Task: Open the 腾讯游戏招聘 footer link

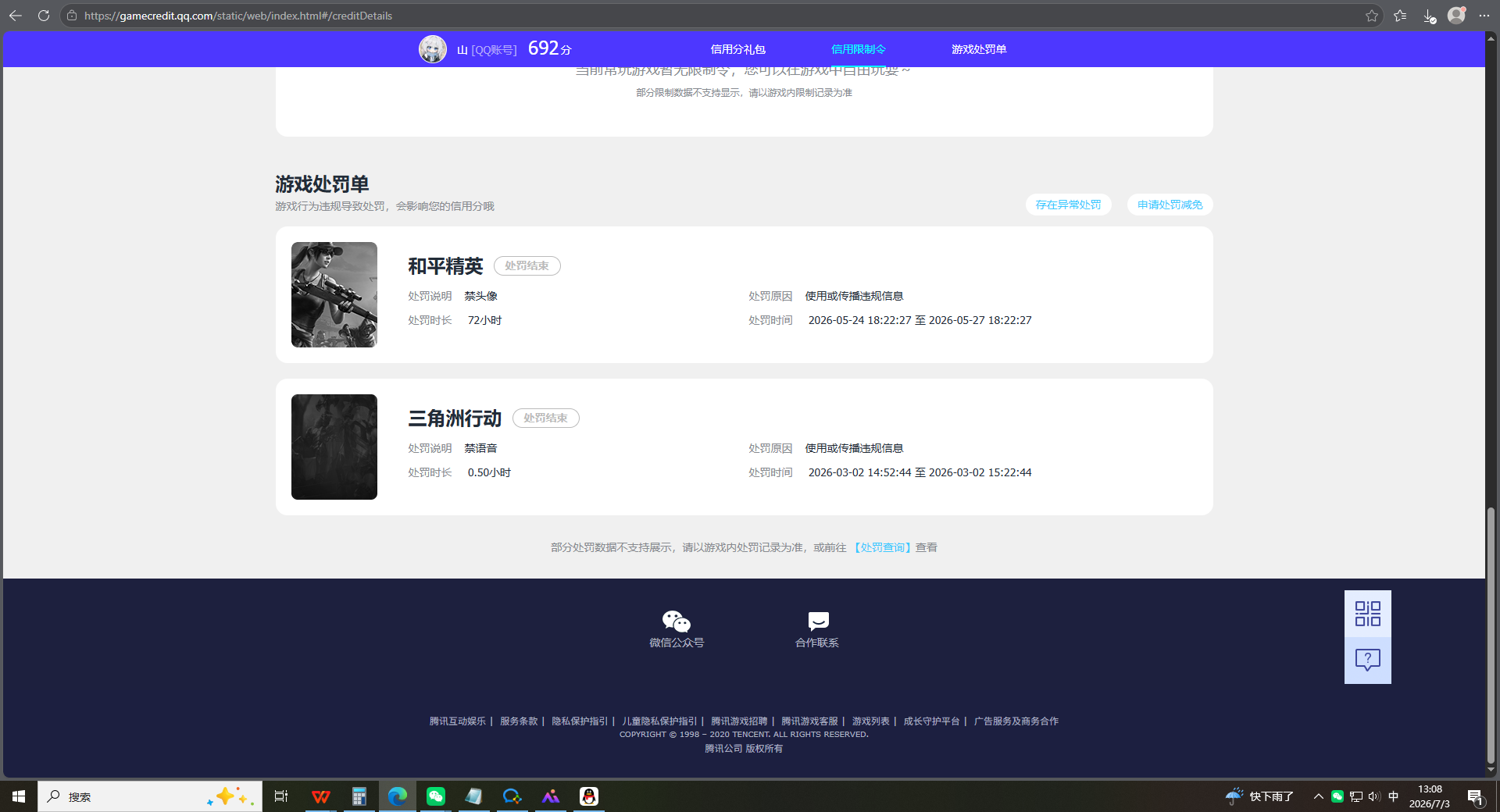Action: pyautogui.click(x=739, y=721)
